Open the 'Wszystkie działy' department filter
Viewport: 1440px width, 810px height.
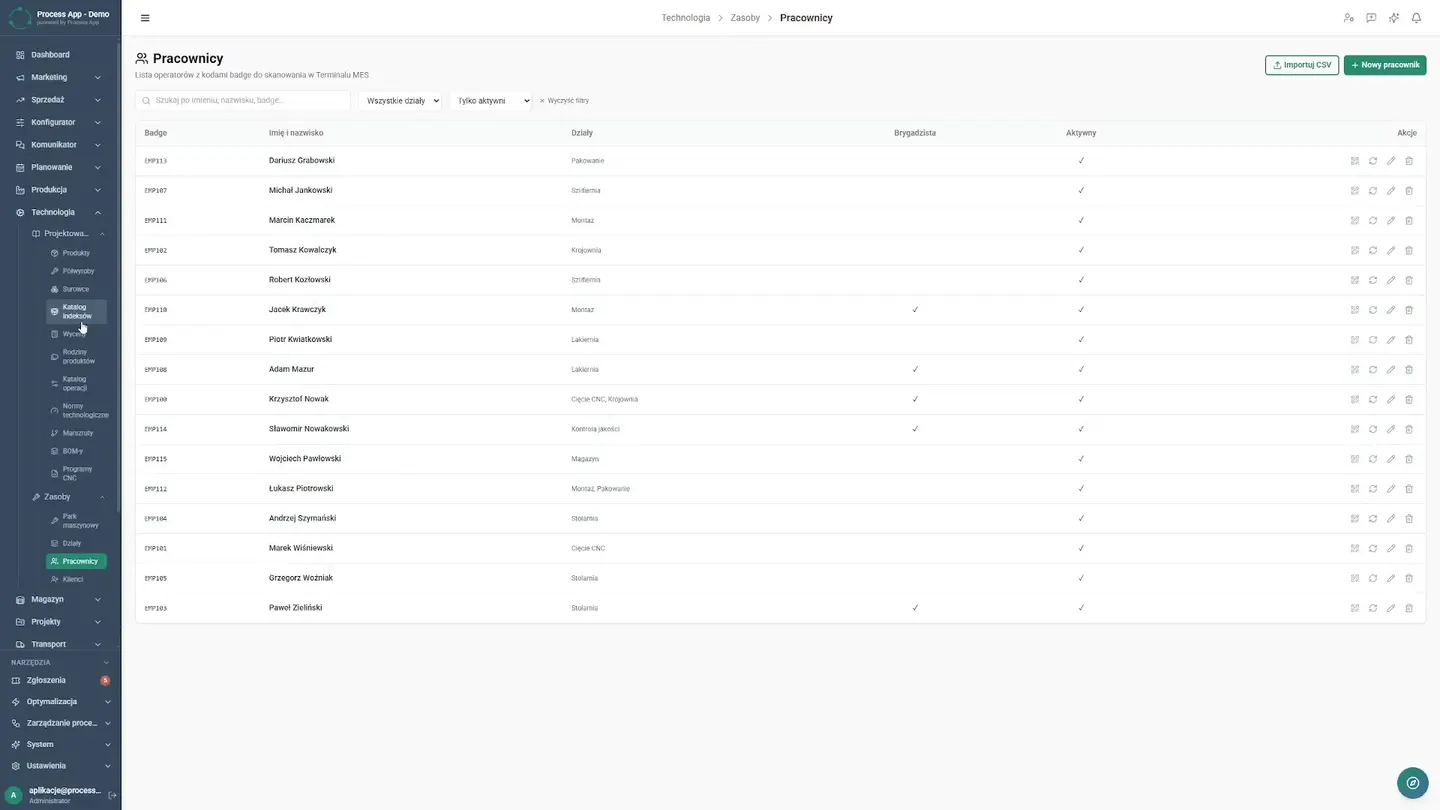pos(400,101)
